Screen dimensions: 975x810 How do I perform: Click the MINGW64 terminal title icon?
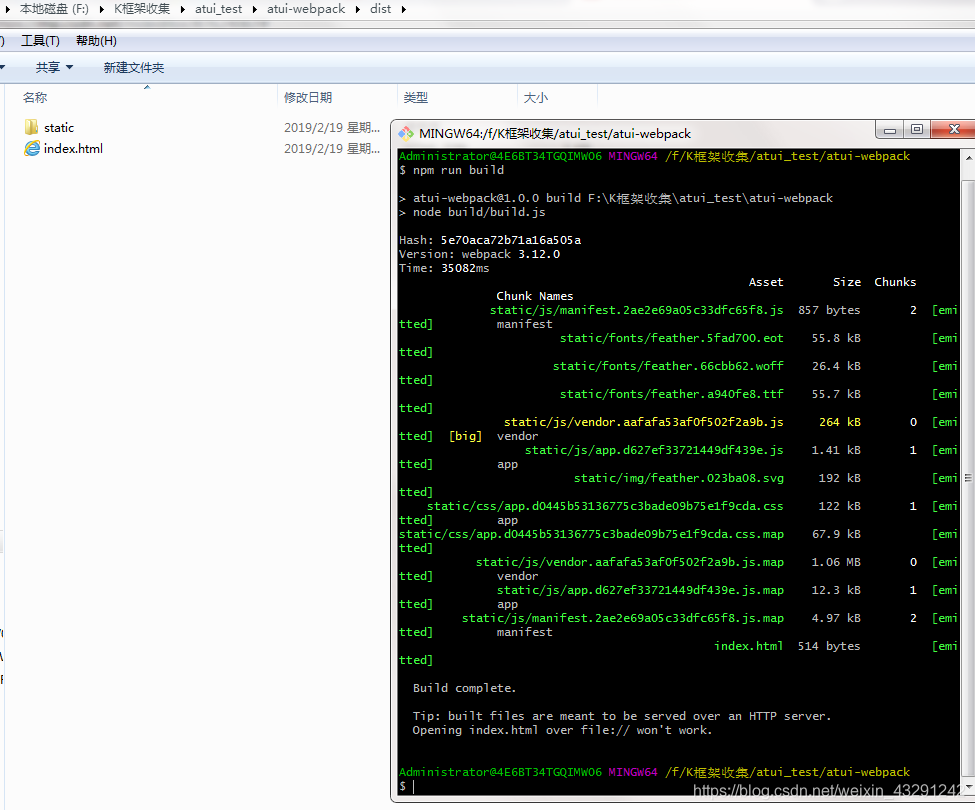[x=406, y=134]
